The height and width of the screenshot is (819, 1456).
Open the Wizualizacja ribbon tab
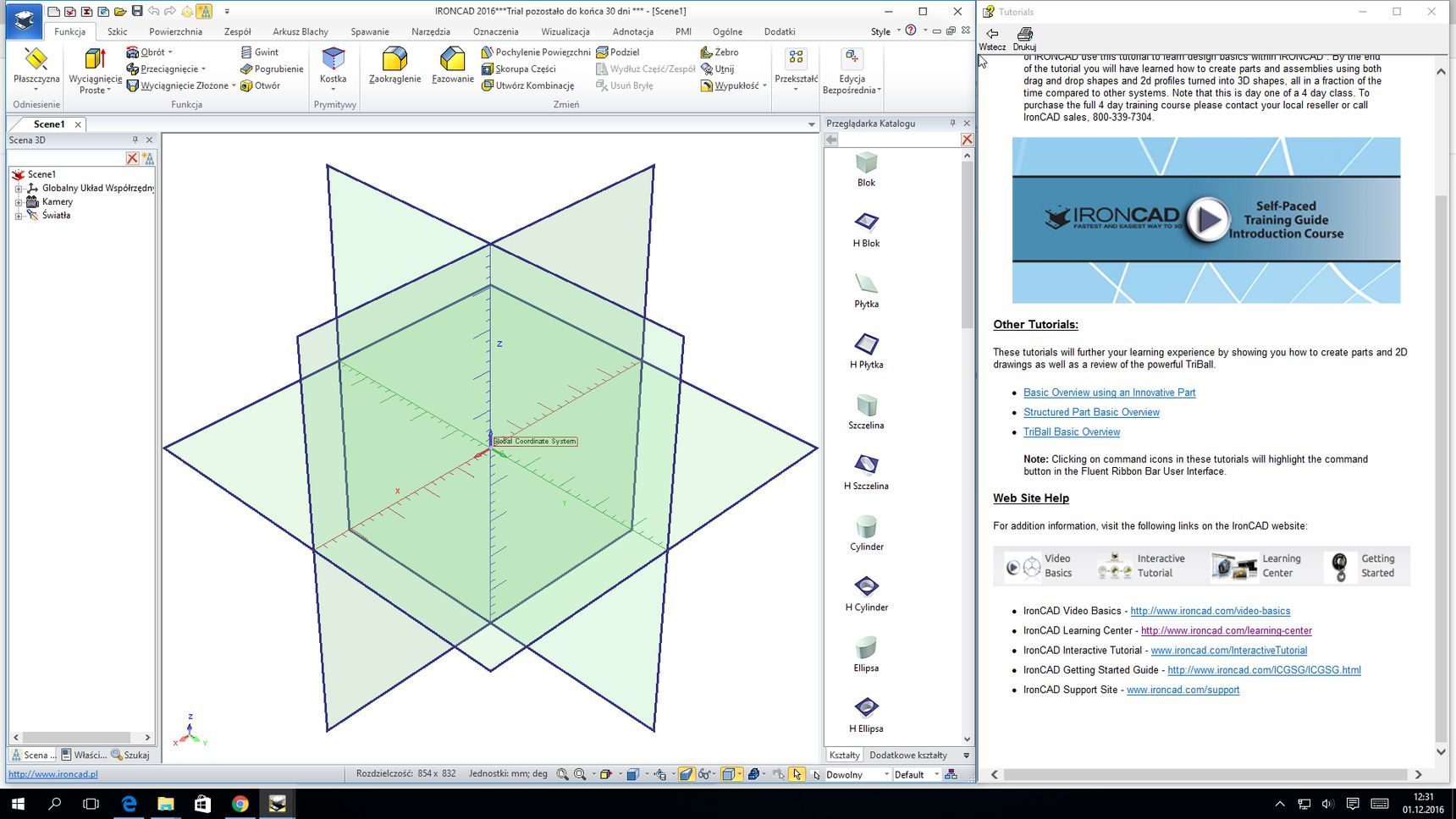click(565, 31)
